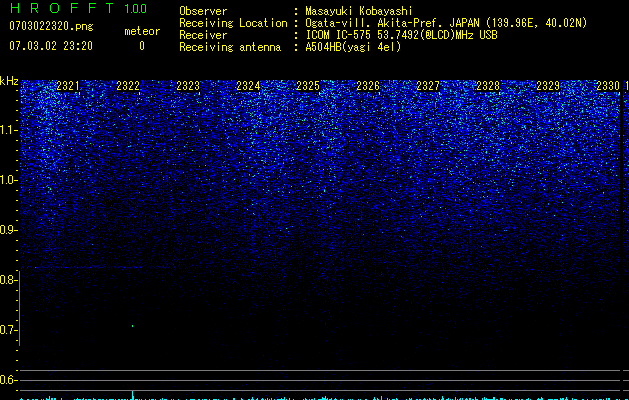Click the 0.6 kHz axis label

point(9,380)
